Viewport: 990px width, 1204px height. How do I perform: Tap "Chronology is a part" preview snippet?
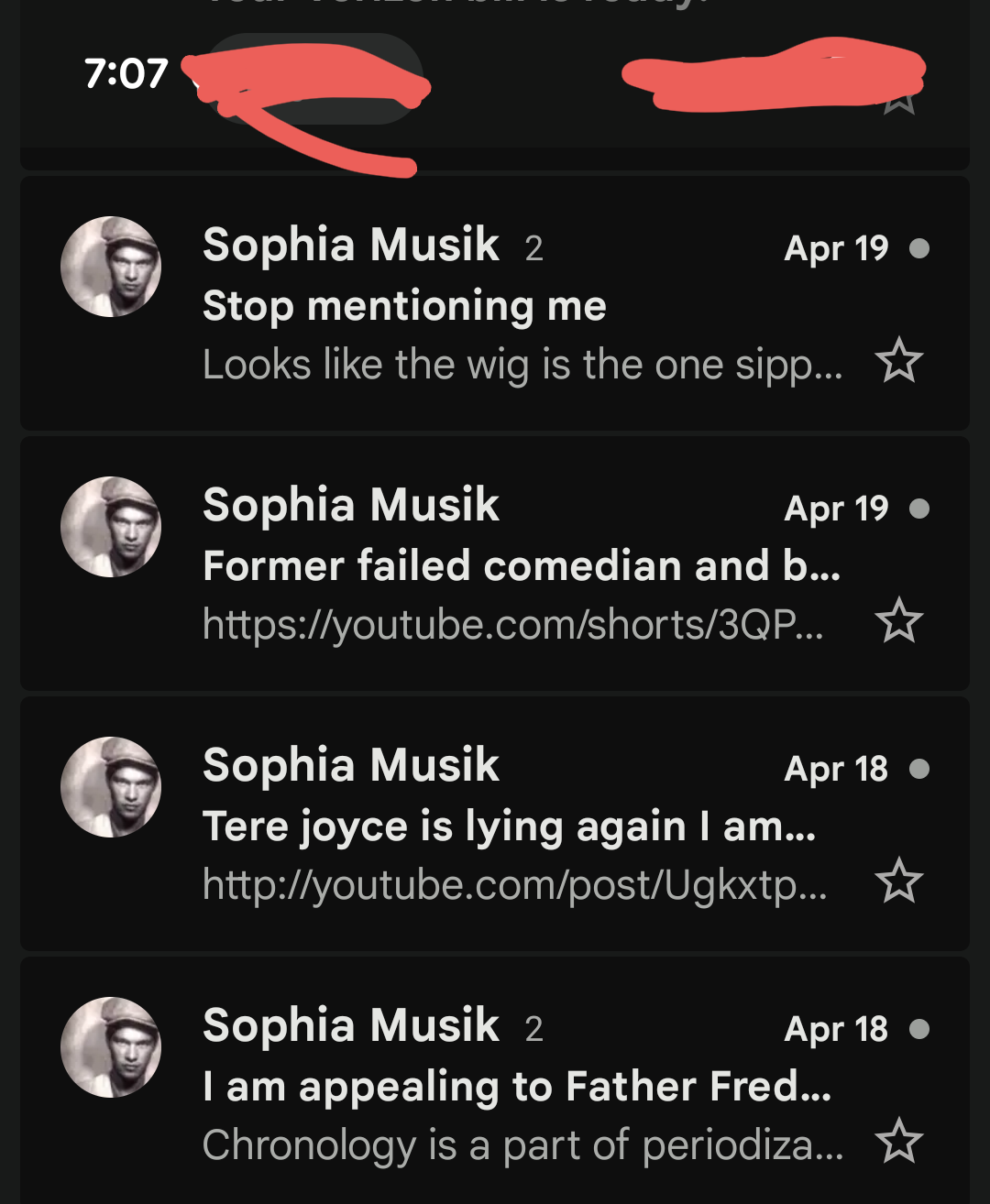pos(522,1145)
